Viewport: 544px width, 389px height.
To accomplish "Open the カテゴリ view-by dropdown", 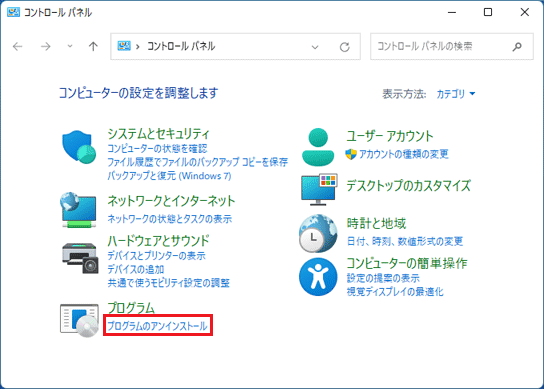I will [456, 94].
